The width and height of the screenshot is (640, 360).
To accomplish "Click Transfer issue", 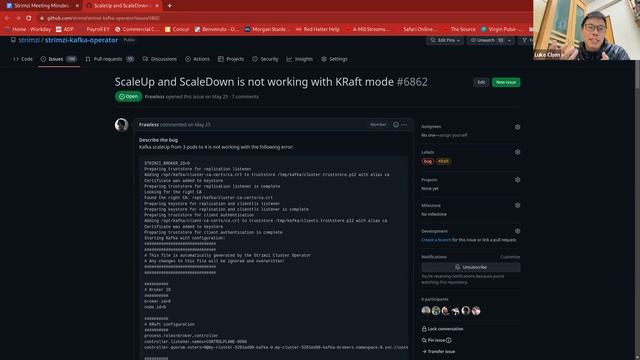I will pos(438,351).
